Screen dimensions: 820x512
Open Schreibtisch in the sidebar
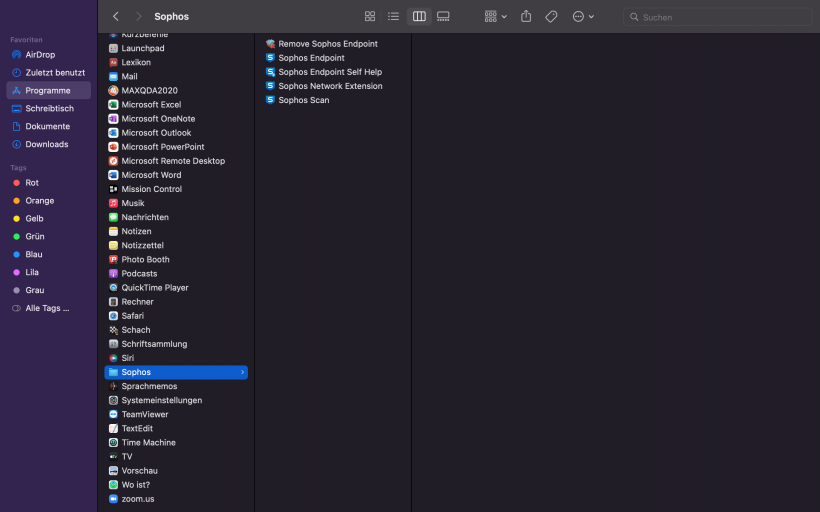(x=49, y=108)
